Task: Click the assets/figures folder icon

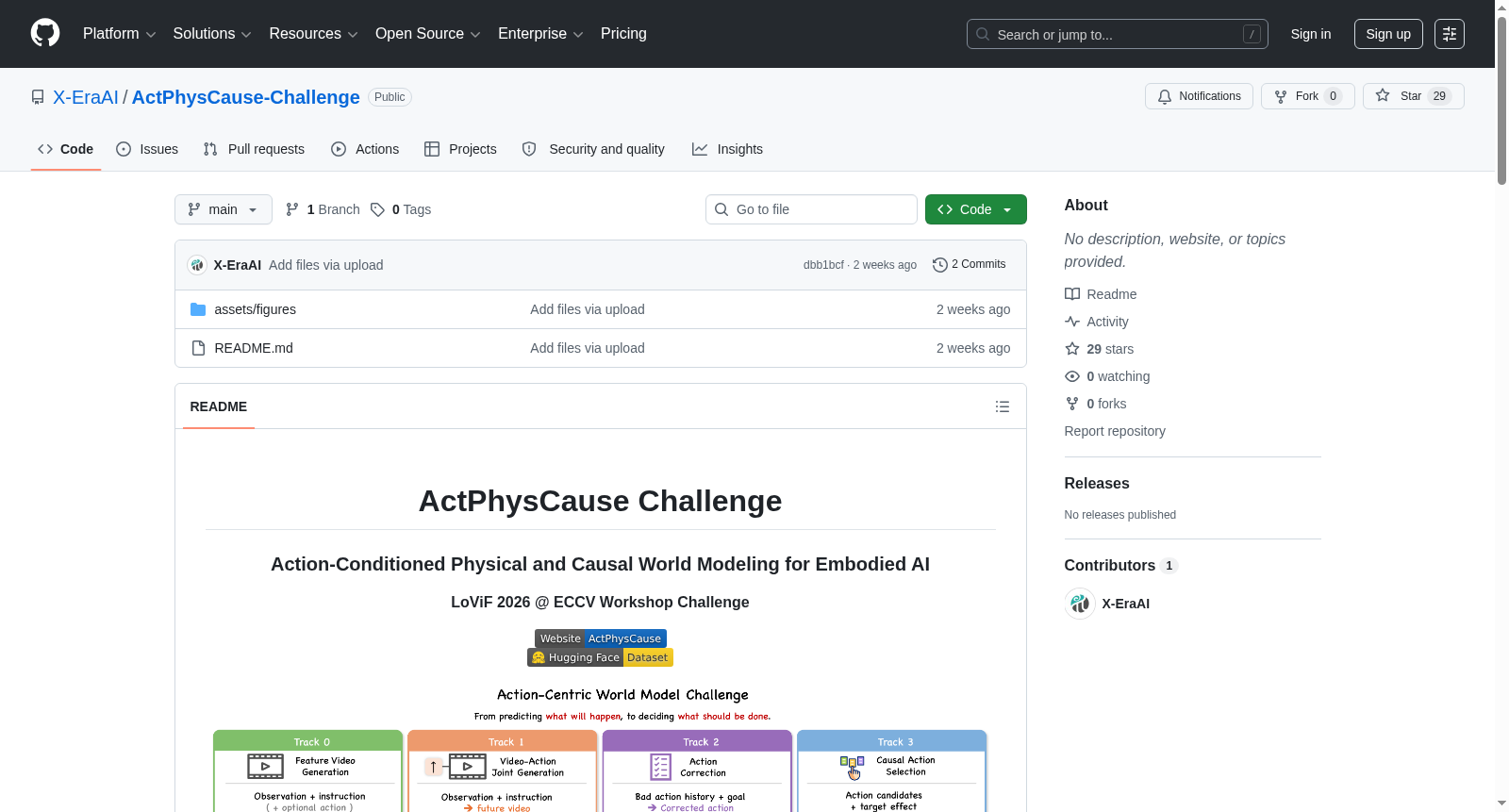Action: point(198,309)
